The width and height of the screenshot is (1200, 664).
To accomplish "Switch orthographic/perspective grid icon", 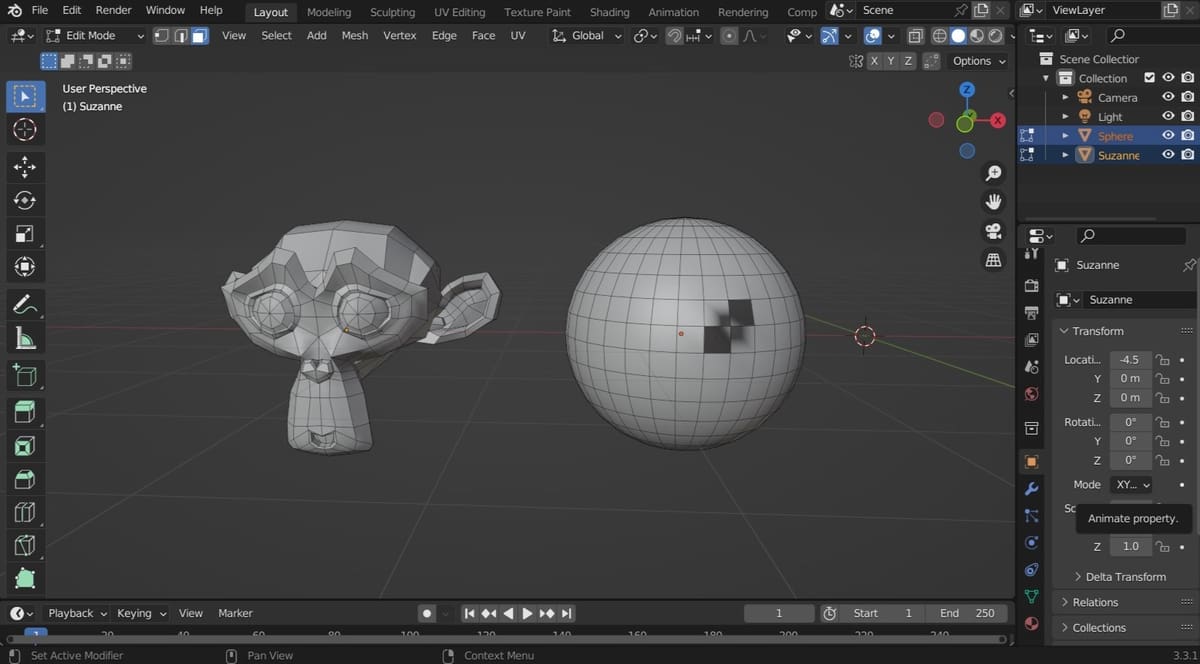I will (x=993, y=260).
